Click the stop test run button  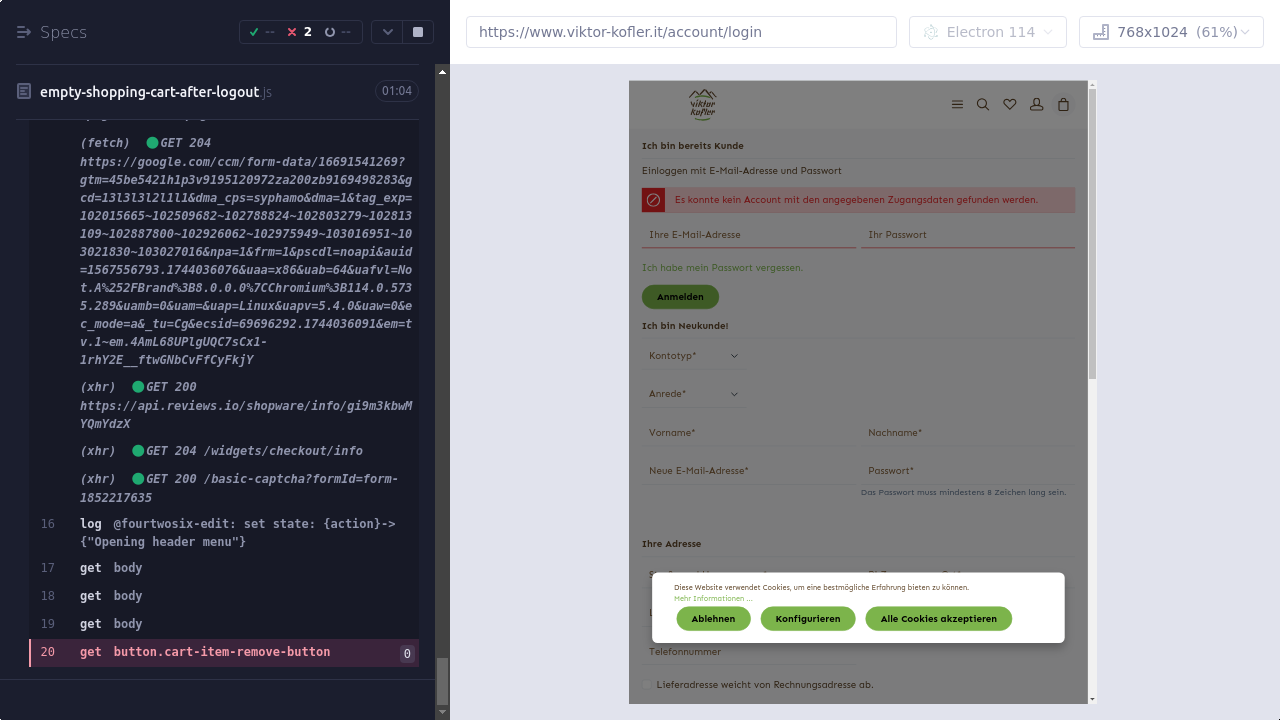coord(418,32)
